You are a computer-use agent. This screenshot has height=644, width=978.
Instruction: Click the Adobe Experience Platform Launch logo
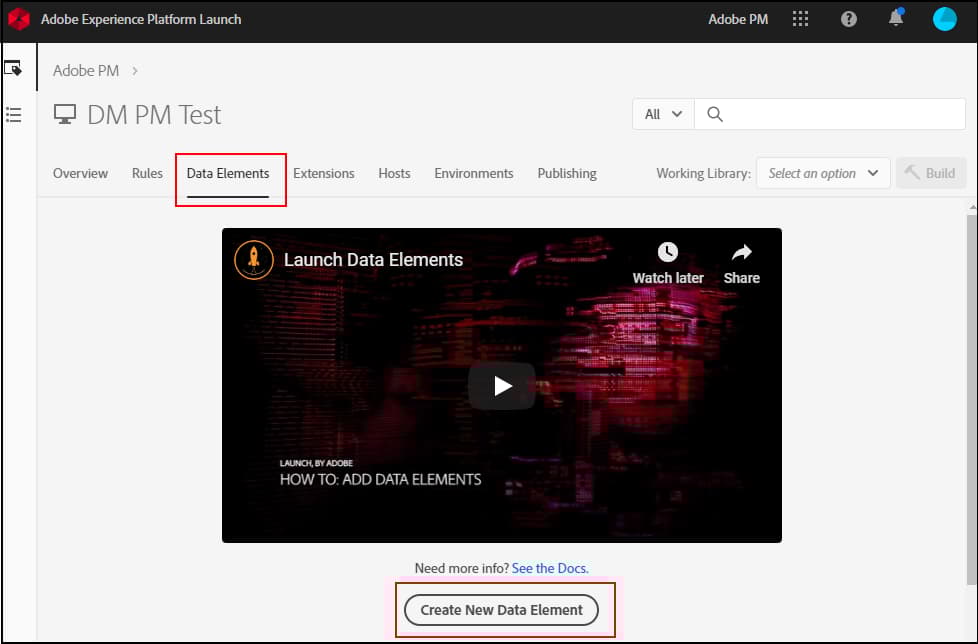point(18,18)
